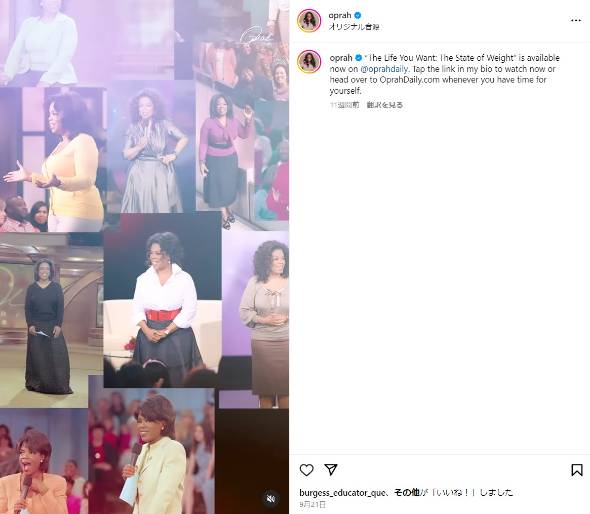590x514 pixels.
Task: Open oprah avatar beside the caption
Action: [x=309, y=62]
